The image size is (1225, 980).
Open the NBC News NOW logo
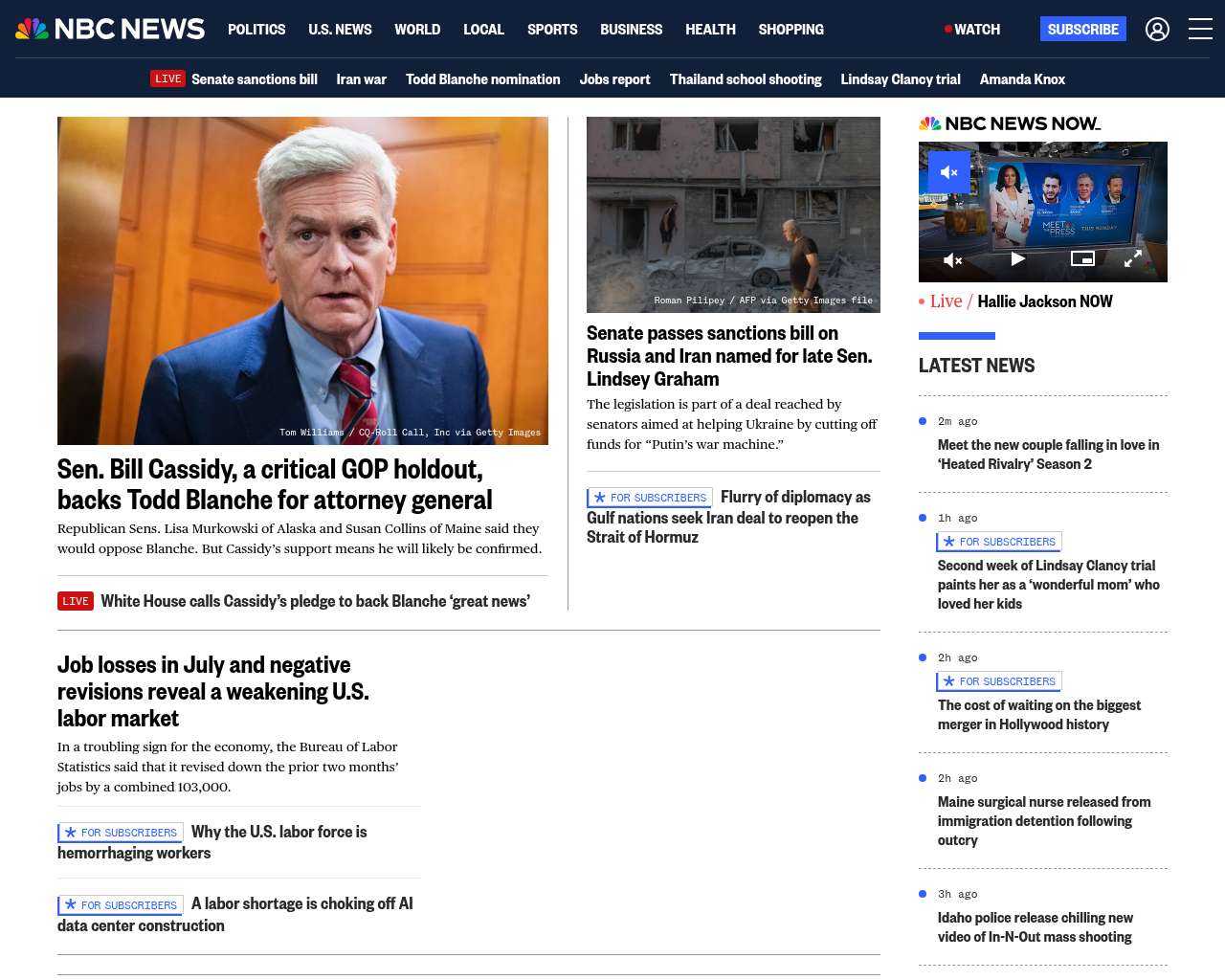coord(1010,123)
